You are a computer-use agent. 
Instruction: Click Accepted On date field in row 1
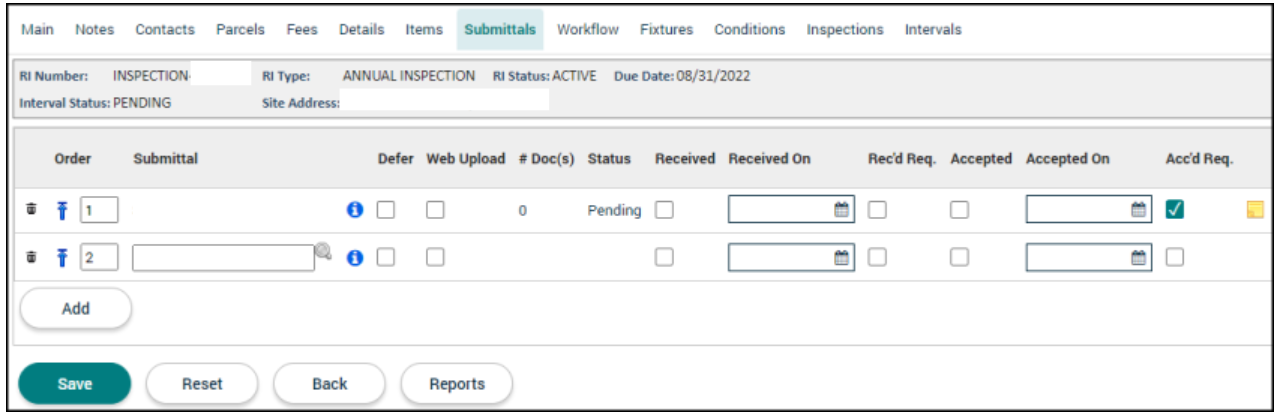(1088, 210)
